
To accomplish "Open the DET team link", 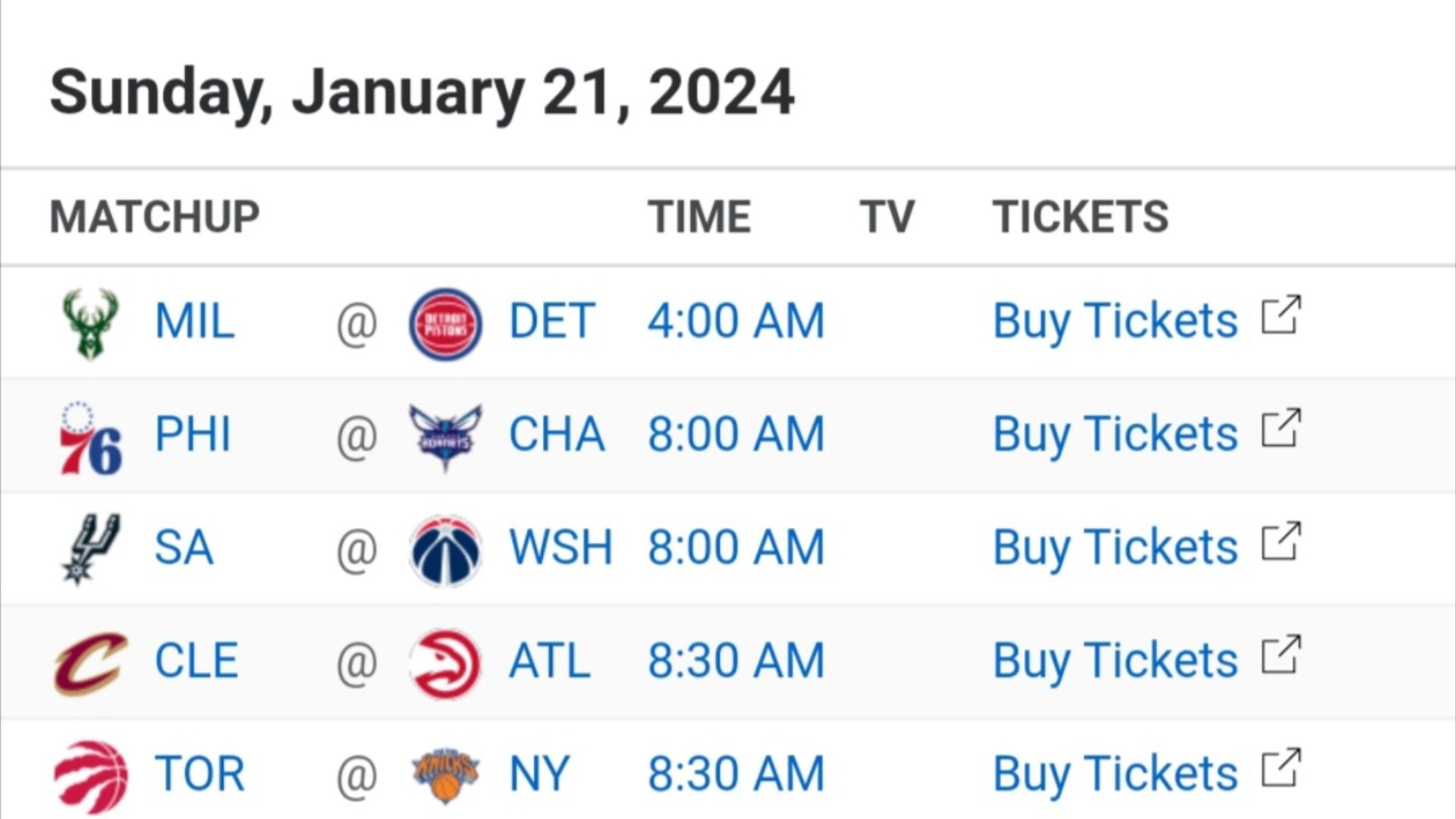I will (x=551, y=322).
